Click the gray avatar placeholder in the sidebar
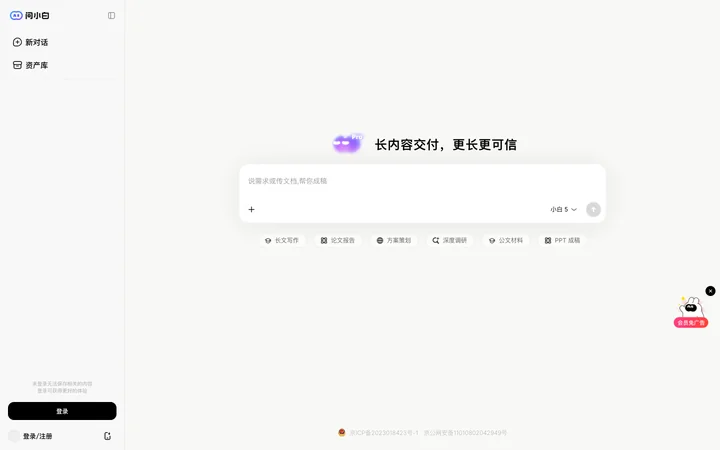720x450 pixels. 14,436
